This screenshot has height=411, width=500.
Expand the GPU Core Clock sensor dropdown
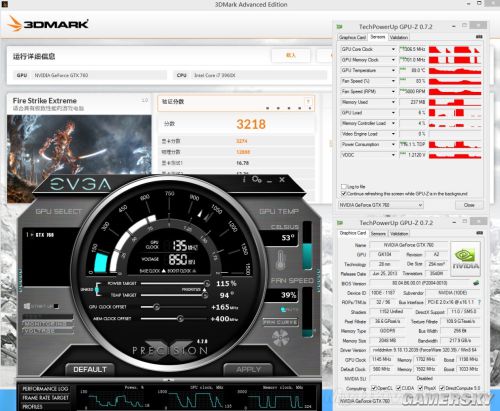coord(393,49)
